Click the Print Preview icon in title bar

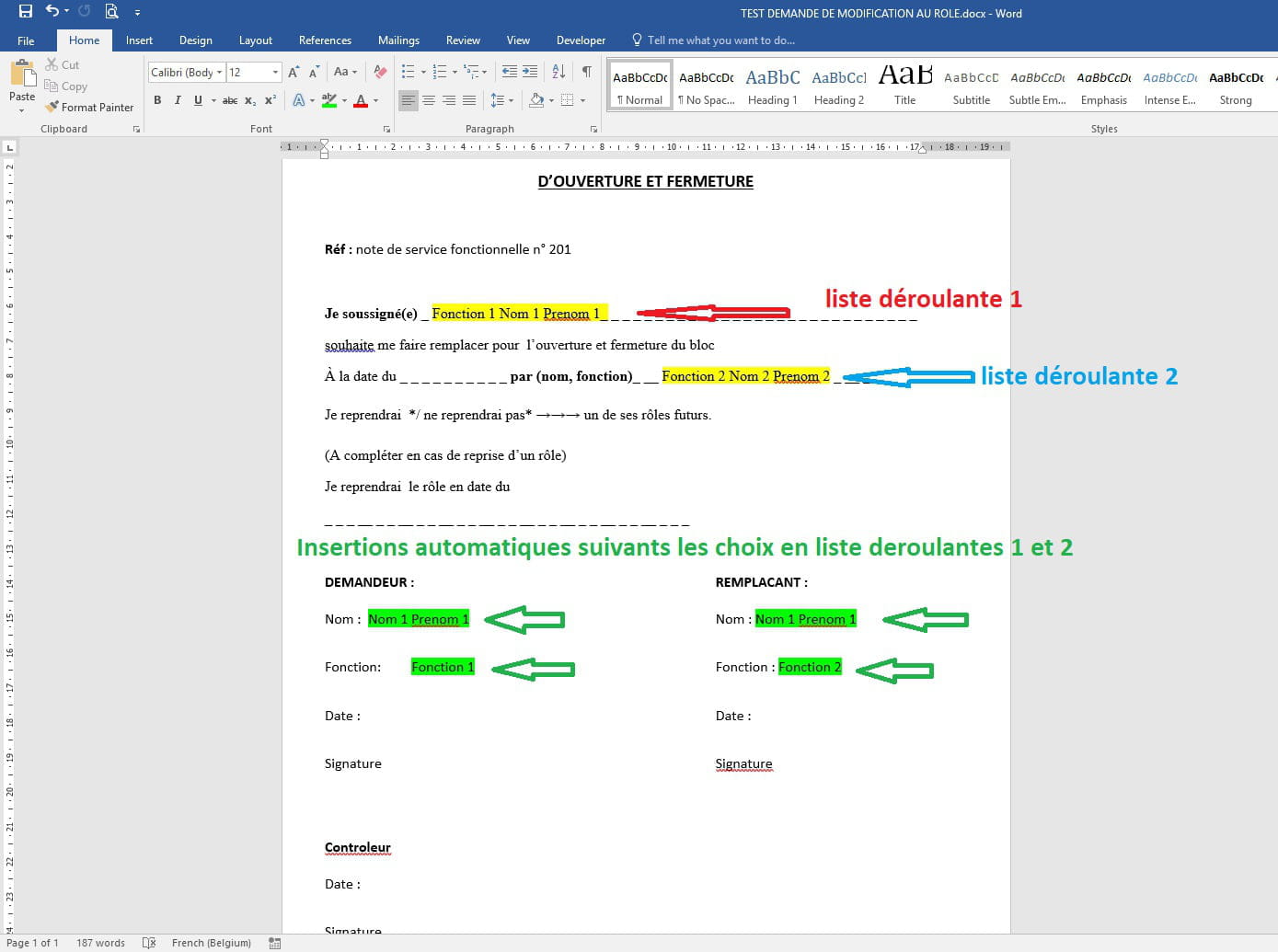[x=111, y=12]
